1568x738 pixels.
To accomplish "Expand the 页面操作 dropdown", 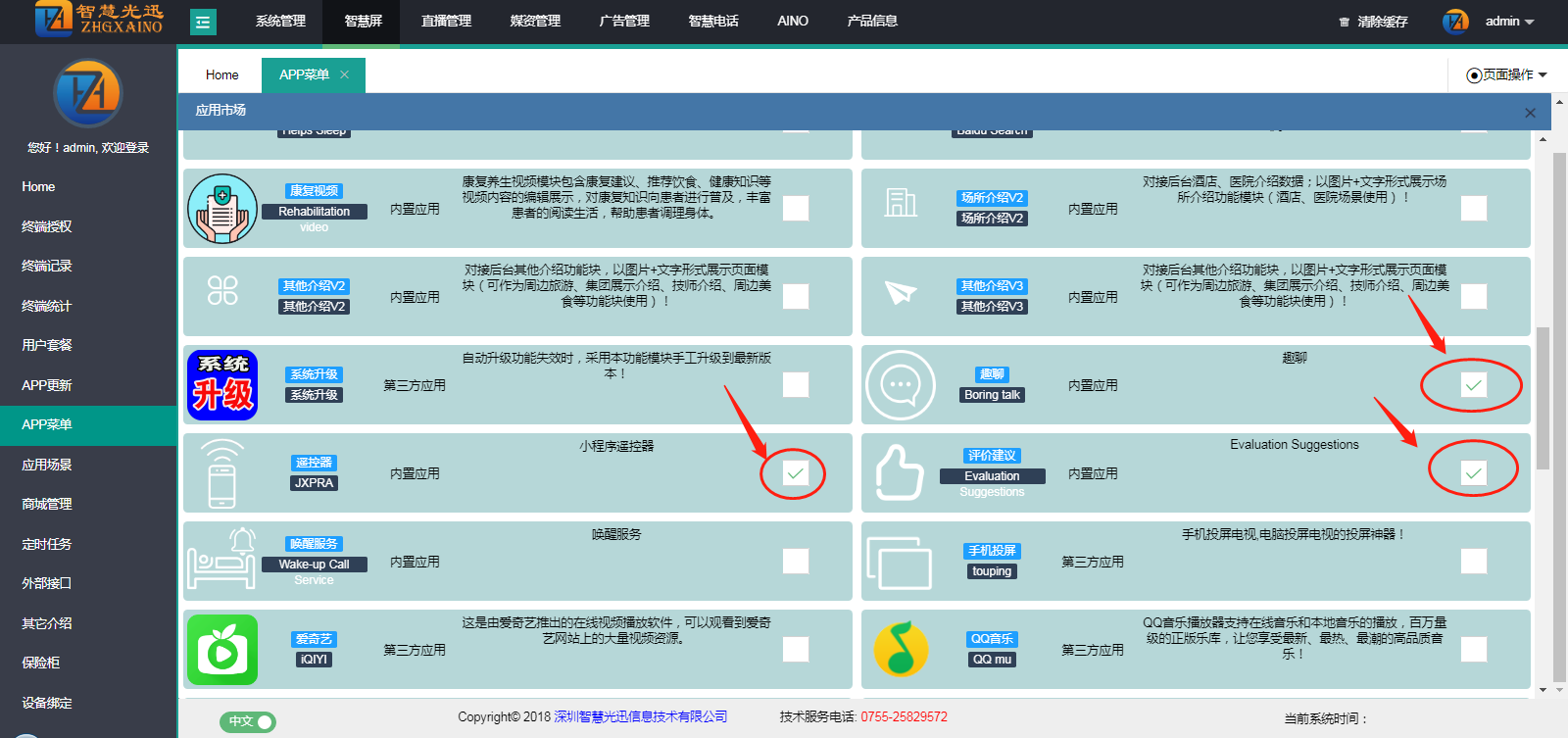I will click(1506, 74).
